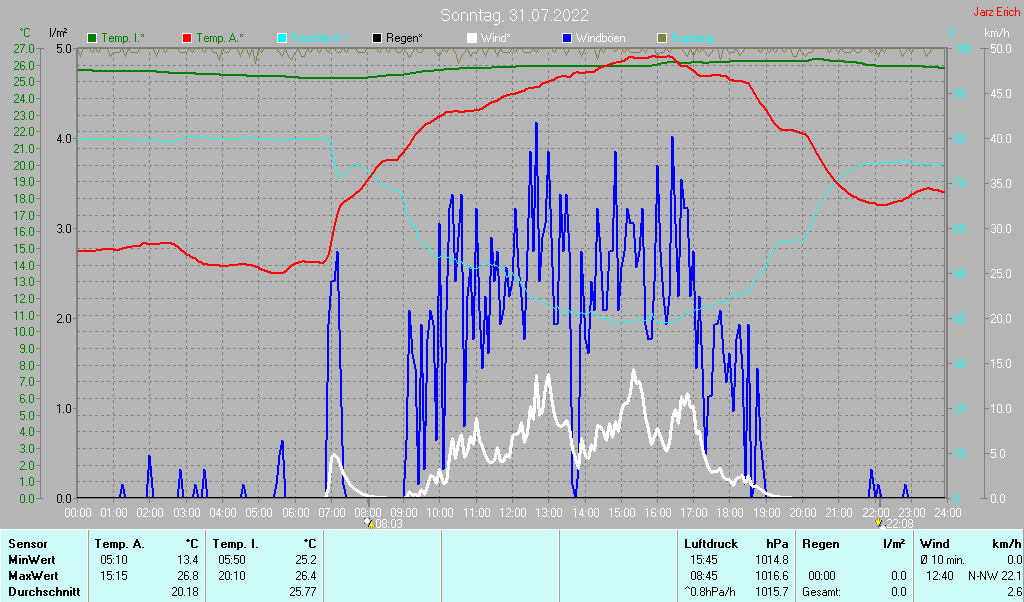The image size is (1024, 602).
Task: Click the maximum outside temperature value '26.8'
Action: [188, 577]
